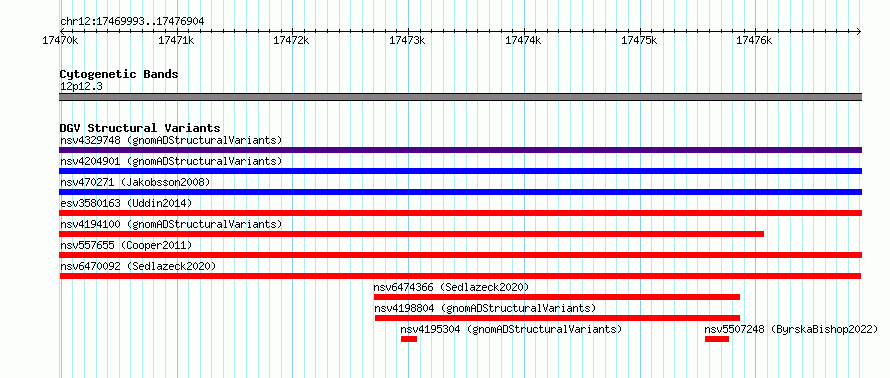This screenshot has width=890, height=378.
Task: Select the small red nsv5507248 variant bar
Action: click(x=717, y=339)
